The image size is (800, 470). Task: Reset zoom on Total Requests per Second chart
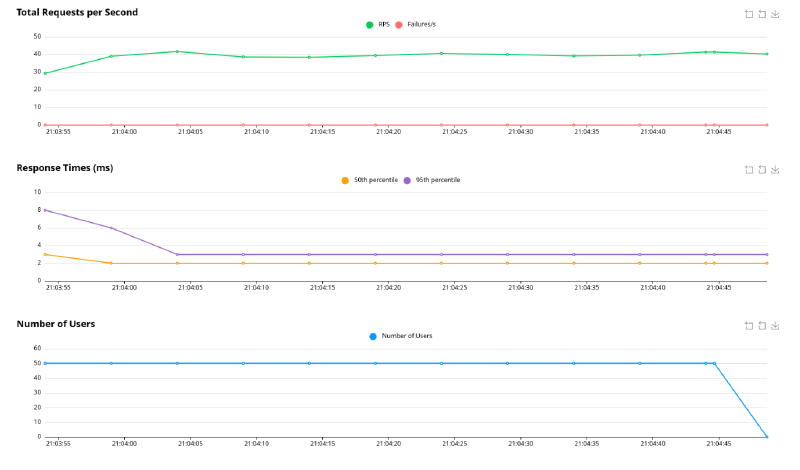(x=762, y=14)
